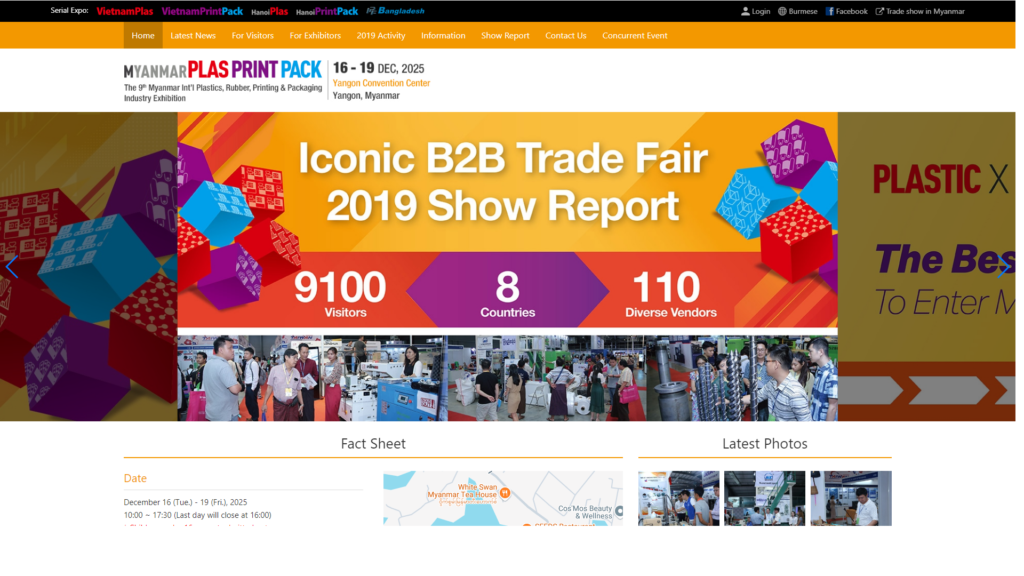Image resolution: width=1024 pixels, height=576 pixels.
Task: Click the orange Date heading
Action: click(x=135, y=478)
